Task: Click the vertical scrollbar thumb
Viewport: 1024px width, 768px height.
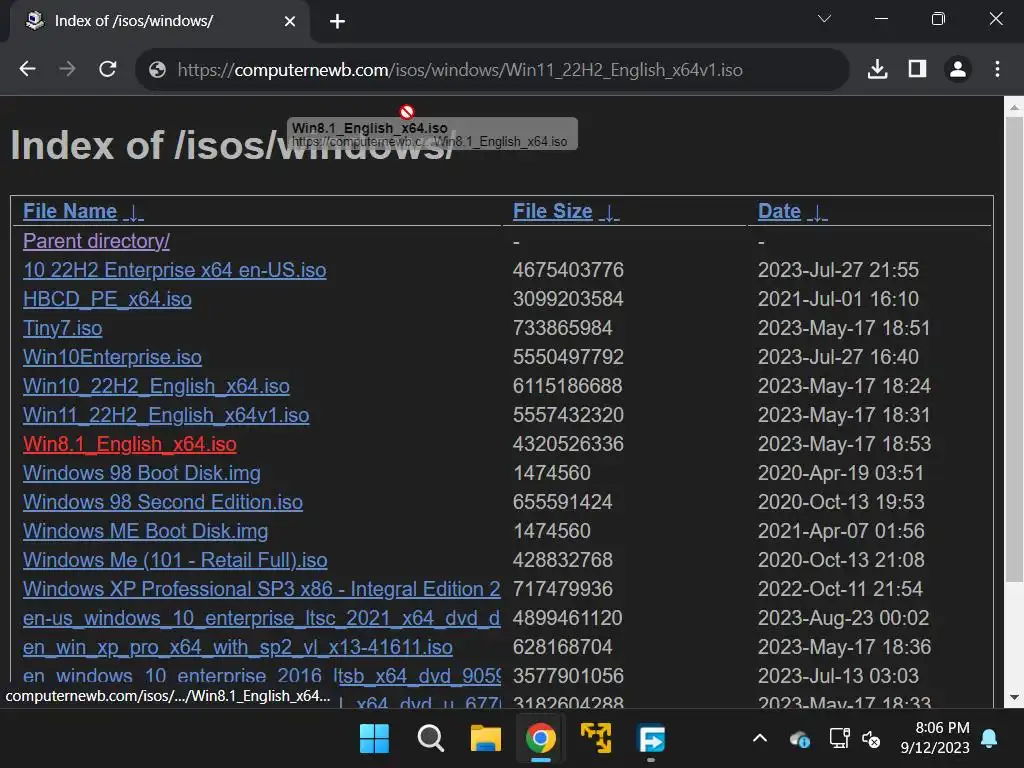Action: (x=1014, y=349)
